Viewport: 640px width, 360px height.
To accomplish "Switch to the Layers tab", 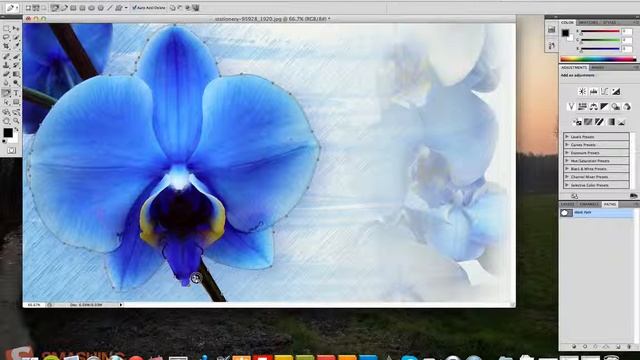I will tap(567, 204).
